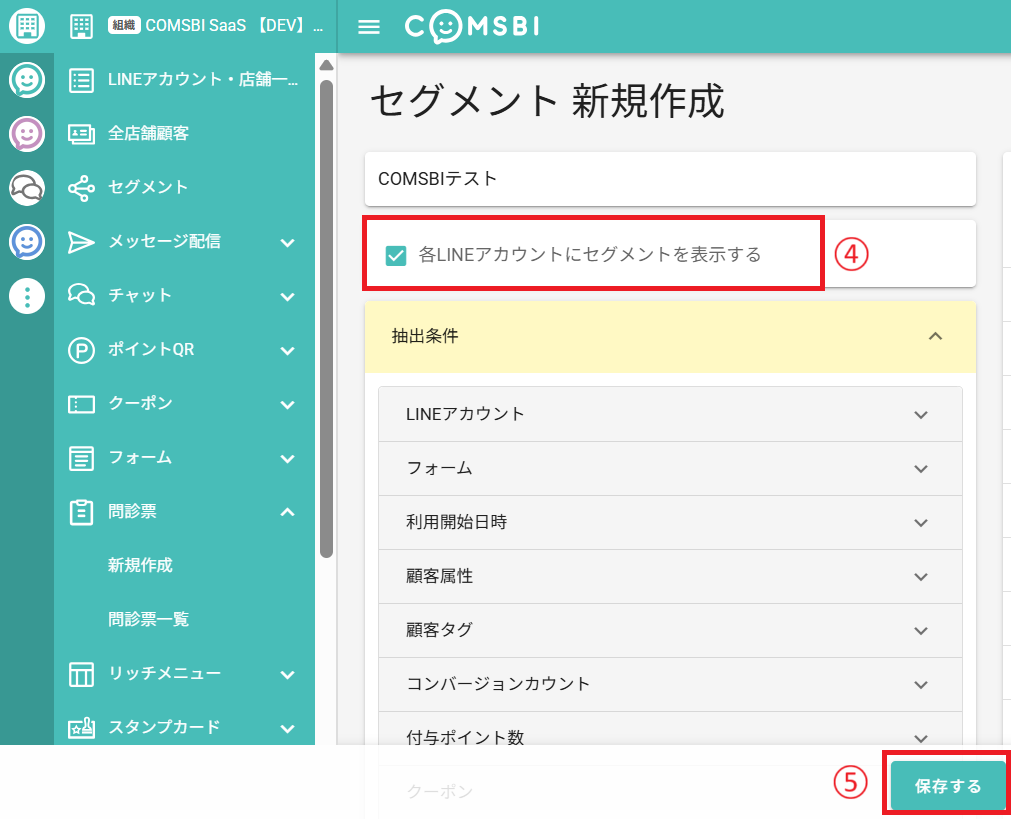This screenshot has width=1011, height=819.
Task: Expand the 顧客タグ condition row
Action: 670,631
